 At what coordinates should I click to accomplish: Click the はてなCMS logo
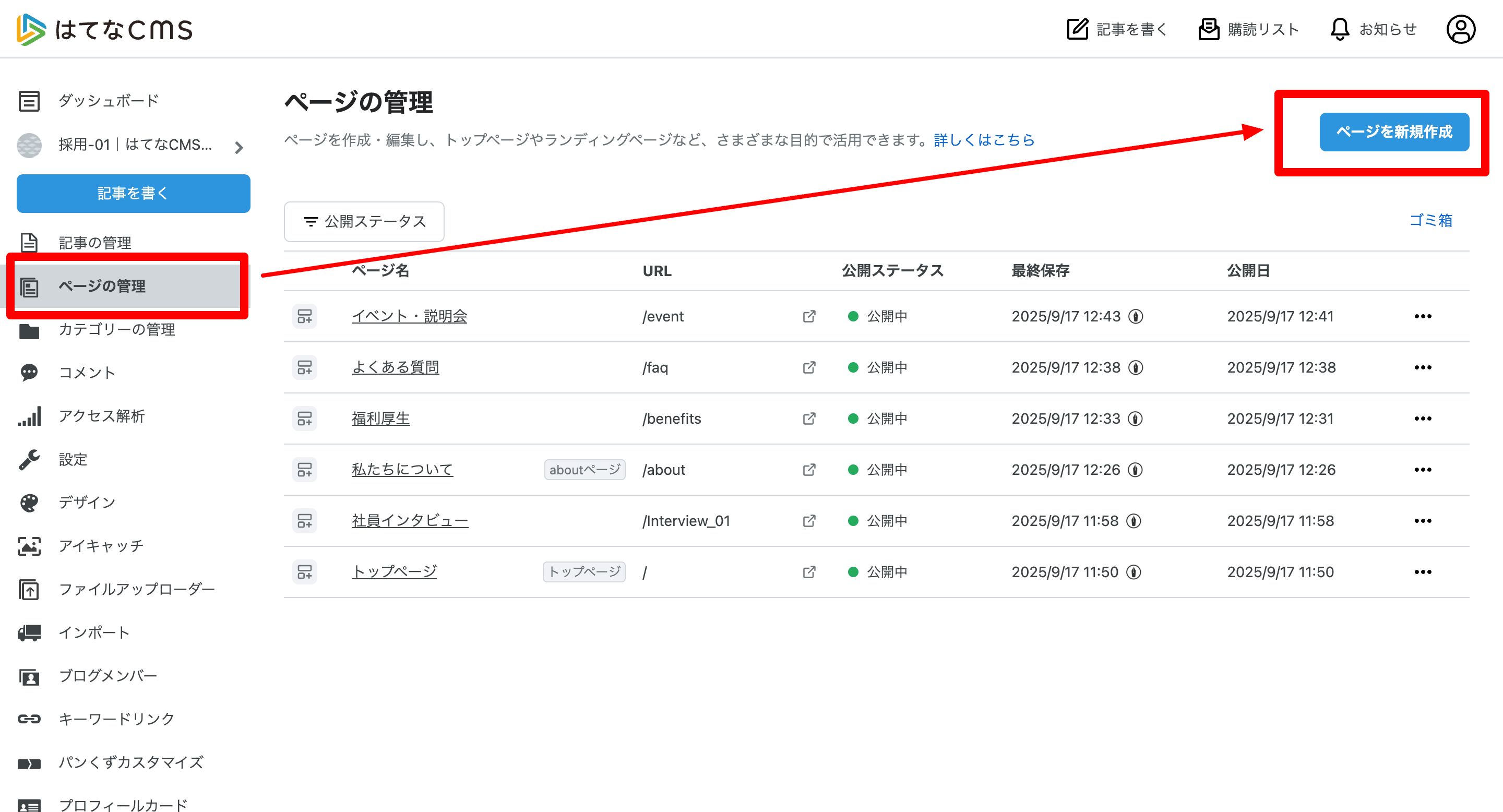pyautogui.click(x=105, y=29)
